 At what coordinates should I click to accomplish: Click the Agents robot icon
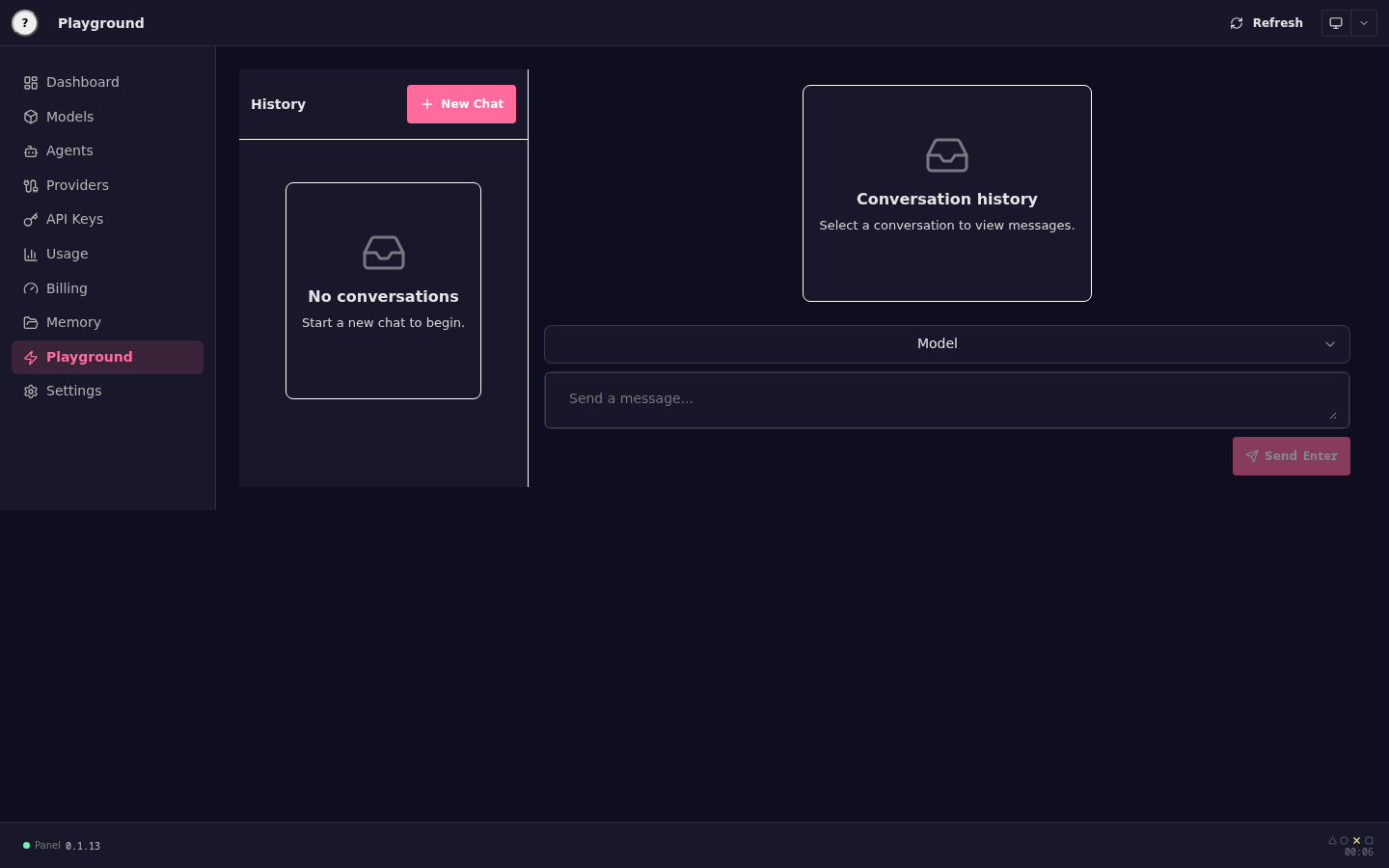click(x=31, y=151)
